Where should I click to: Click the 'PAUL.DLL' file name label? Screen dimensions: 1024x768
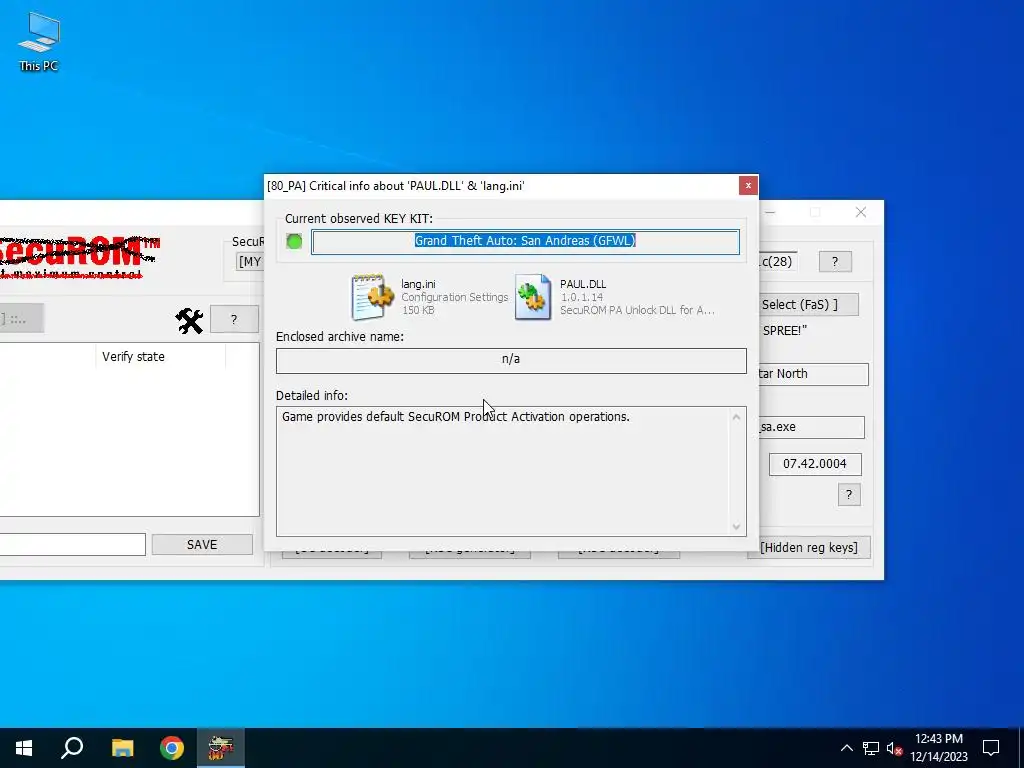(x=583, y=284)
